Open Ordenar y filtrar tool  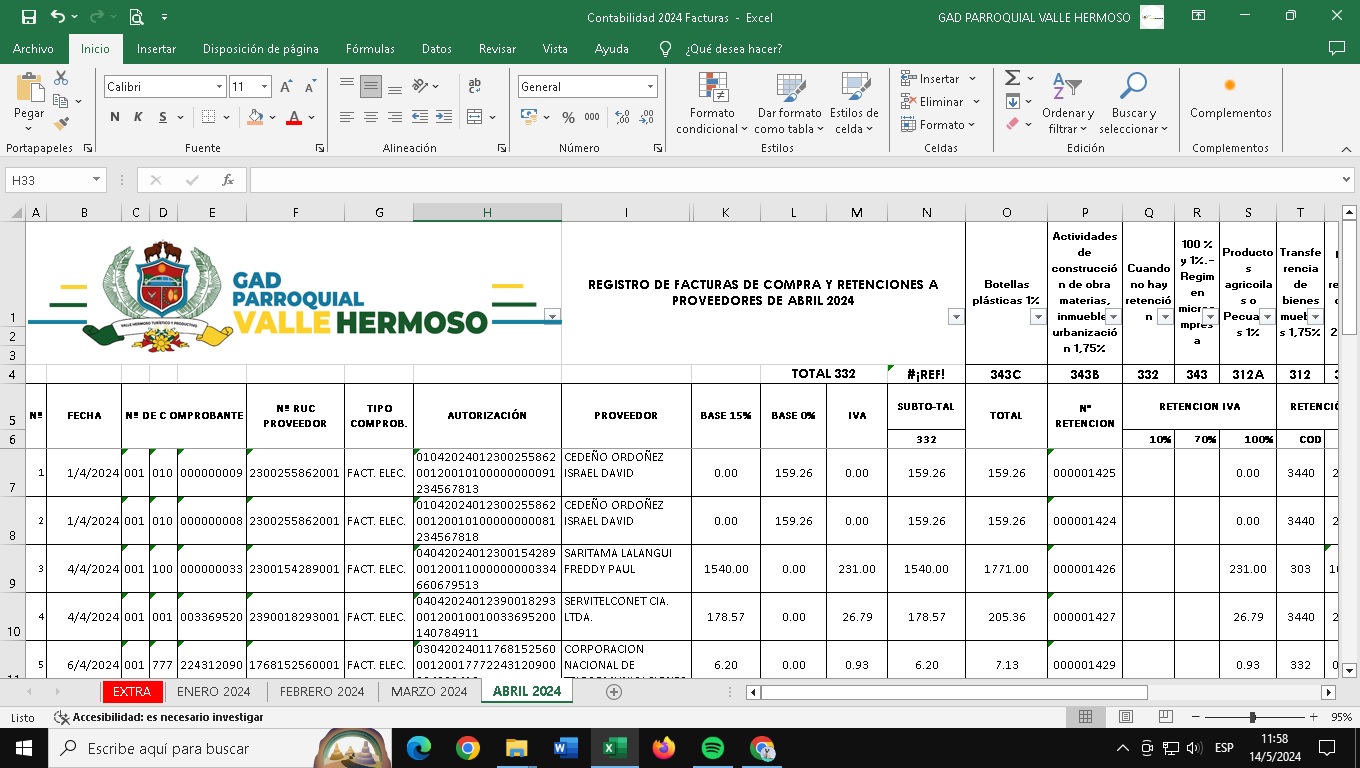(x=1067, y=104)
